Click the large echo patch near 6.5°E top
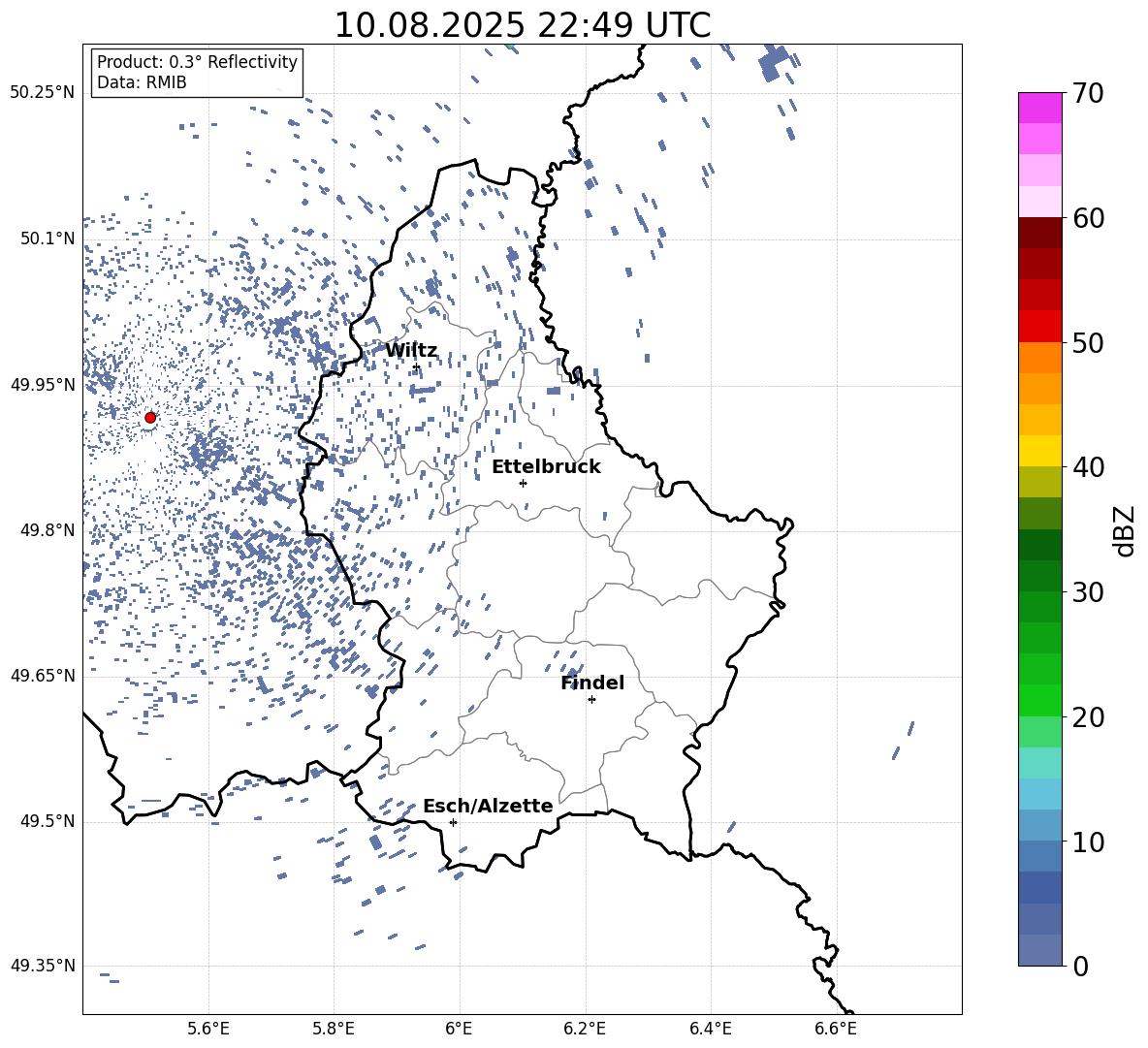 click(x=774, y=63)
